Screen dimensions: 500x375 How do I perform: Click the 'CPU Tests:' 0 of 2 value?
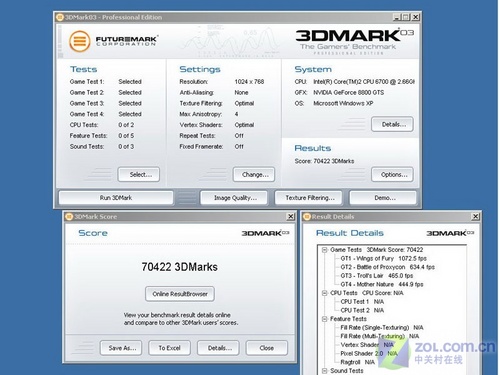(126, 125)
